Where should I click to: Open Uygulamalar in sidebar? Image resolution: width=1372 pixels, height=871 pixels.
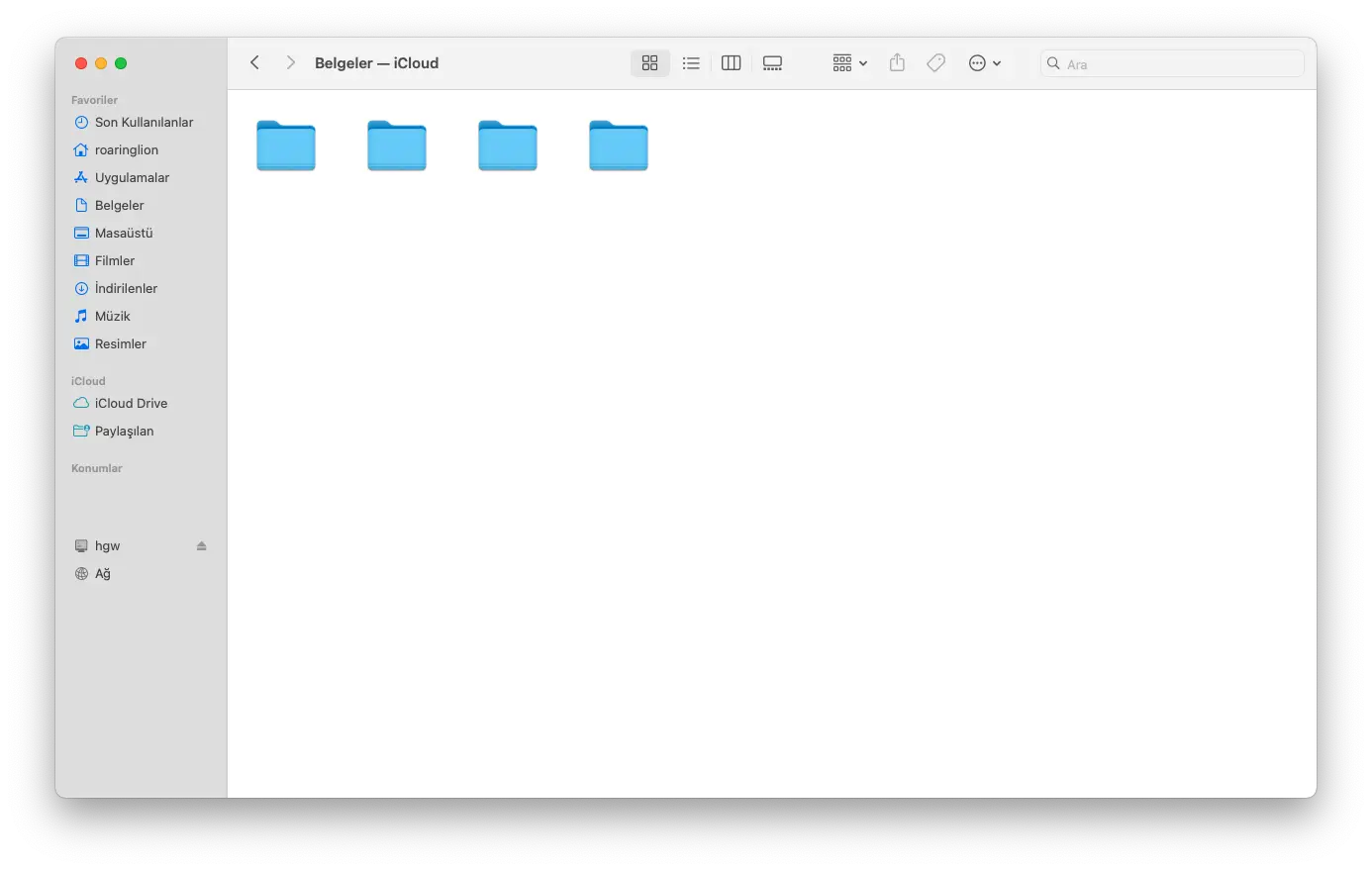[141, 178]
